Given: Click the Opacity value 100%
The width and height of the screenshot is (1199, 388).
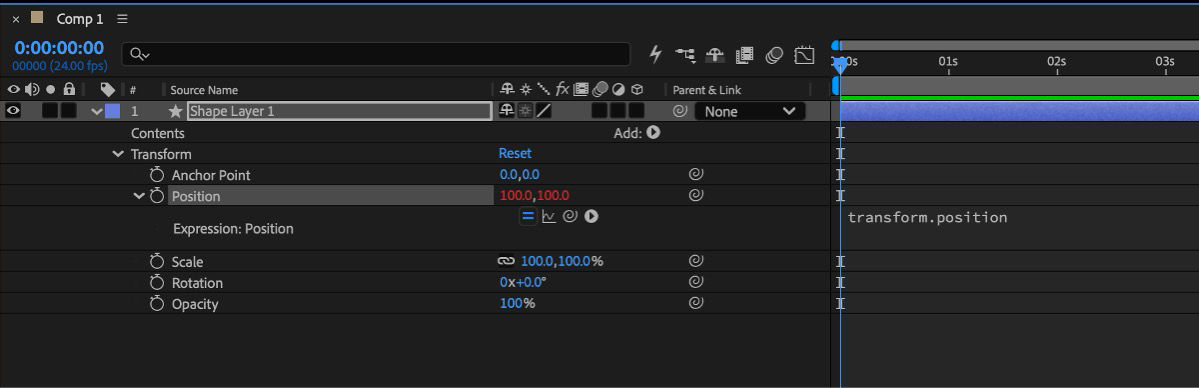Looking at the screenshot, I should pos(517,304).
